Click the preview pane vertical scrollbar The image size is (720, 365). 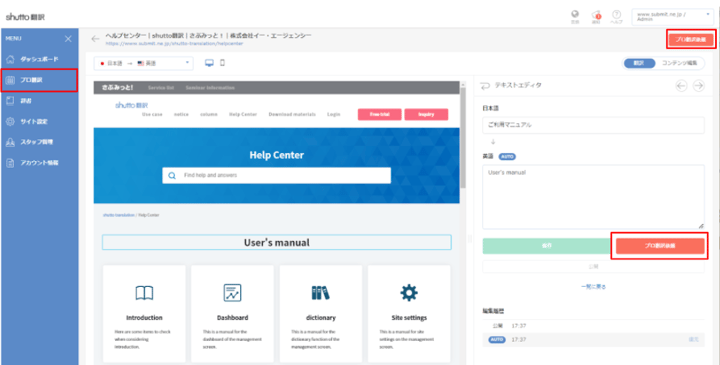(x=463, y=138)
